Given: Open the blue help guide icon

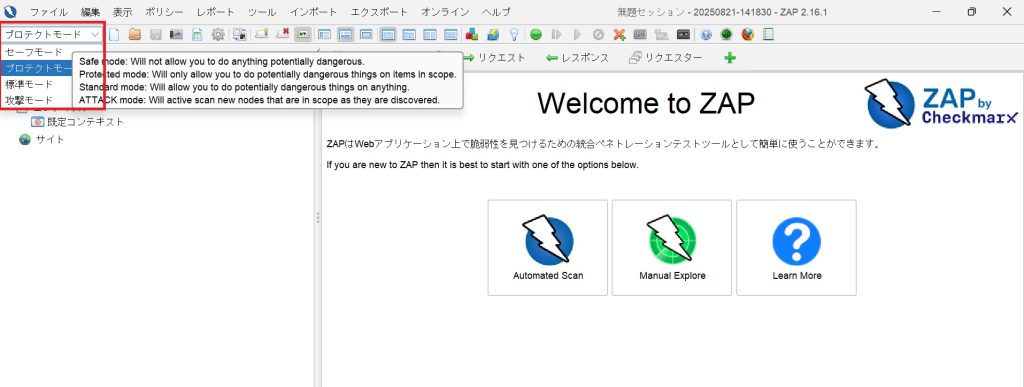Looking at the screenshot, I should point(706,35).
